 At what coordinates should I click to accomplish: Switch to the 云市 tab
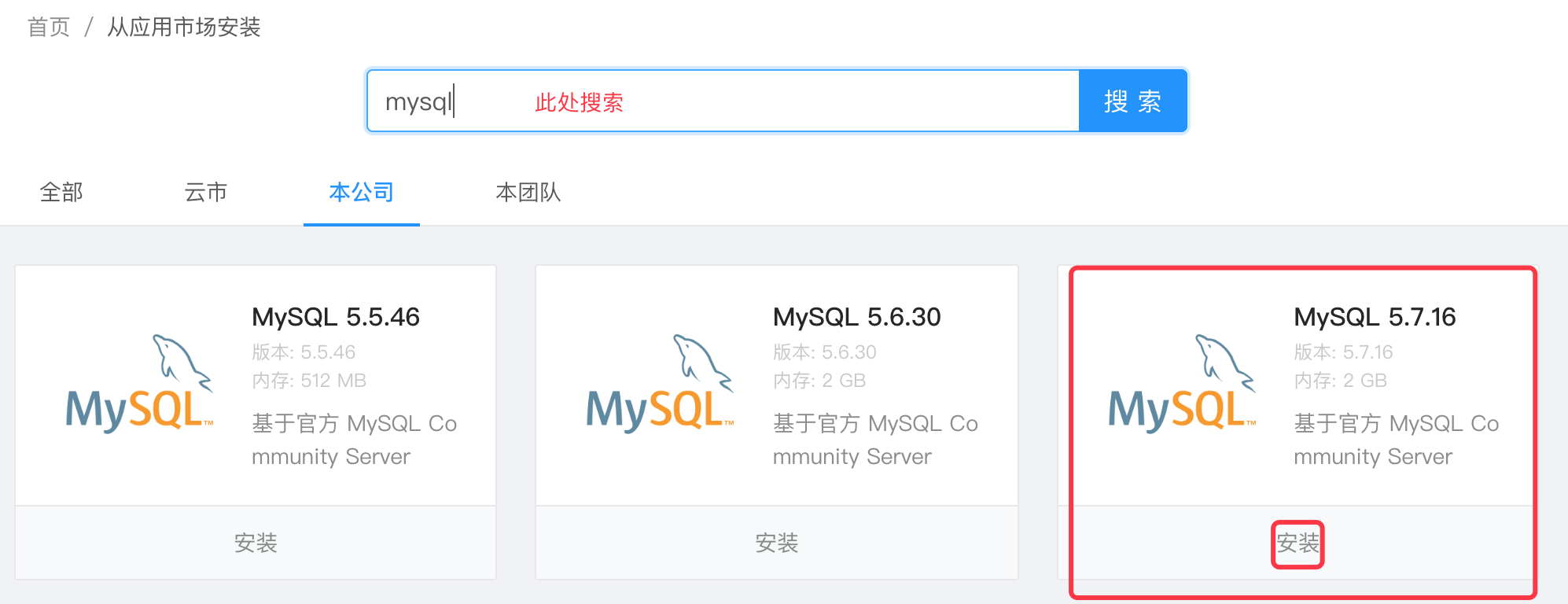coord(206,192)
